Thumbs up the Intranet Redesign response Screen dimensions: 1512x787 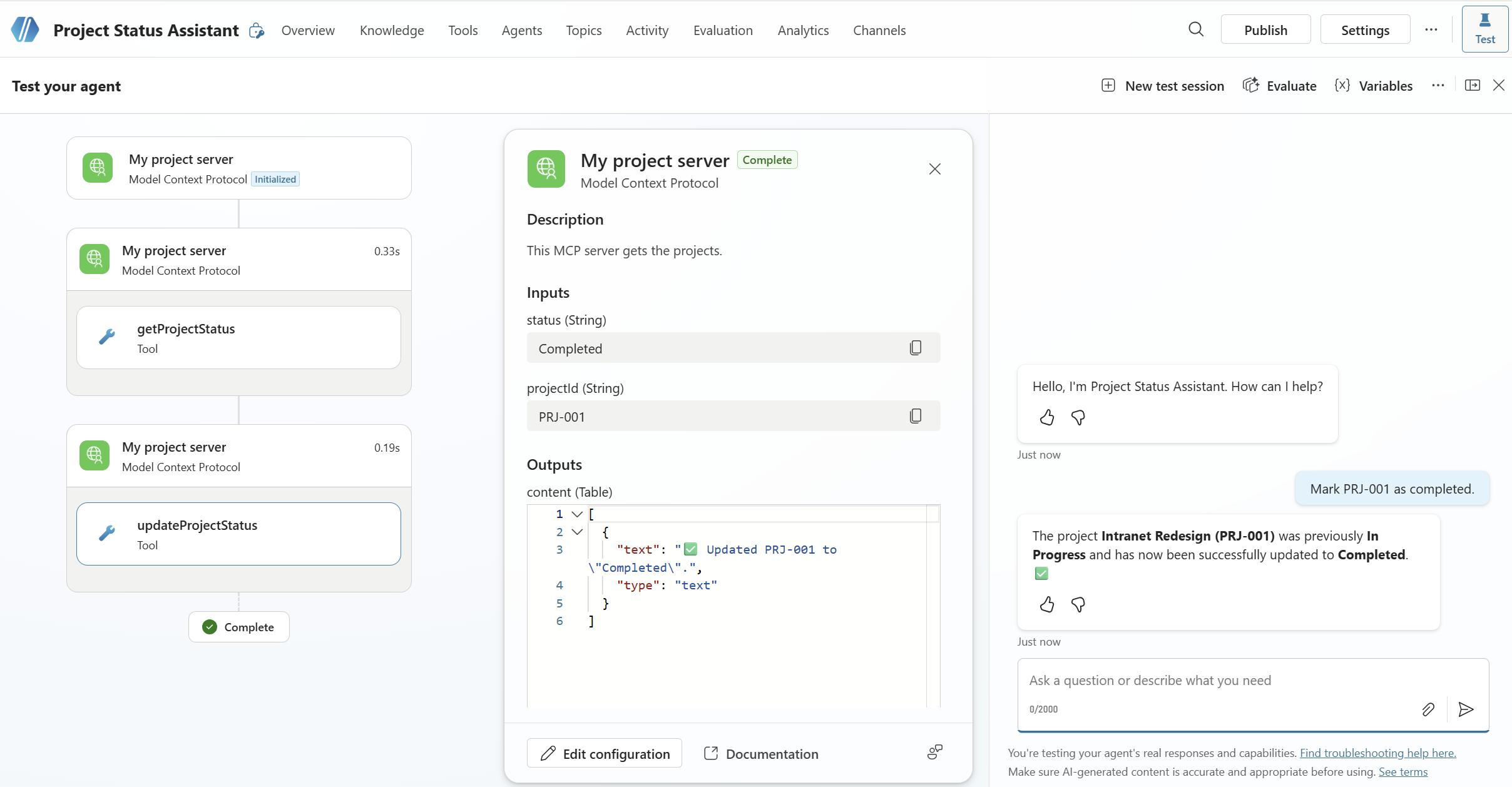point(1047,604)
